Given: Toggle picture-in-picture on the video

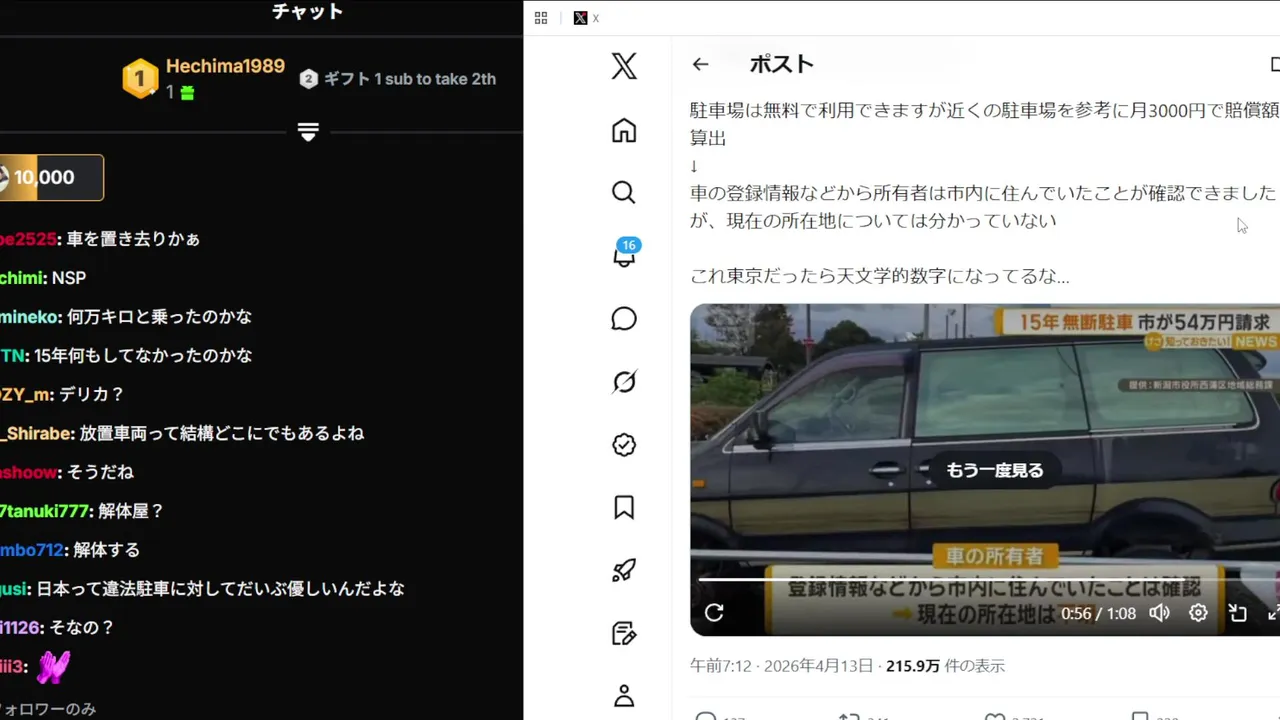Looking at the screenshot, I should (1238, 613).
